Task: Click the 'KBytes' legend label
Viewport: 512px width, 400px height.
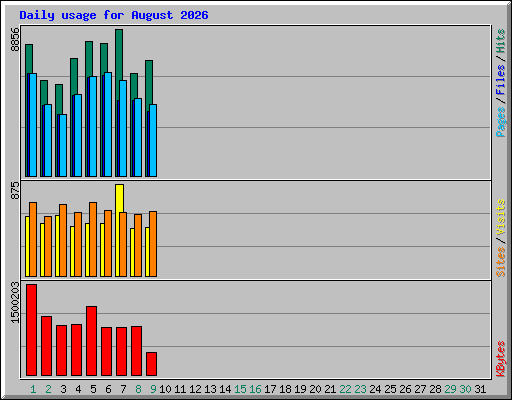Action: (500, 359)
